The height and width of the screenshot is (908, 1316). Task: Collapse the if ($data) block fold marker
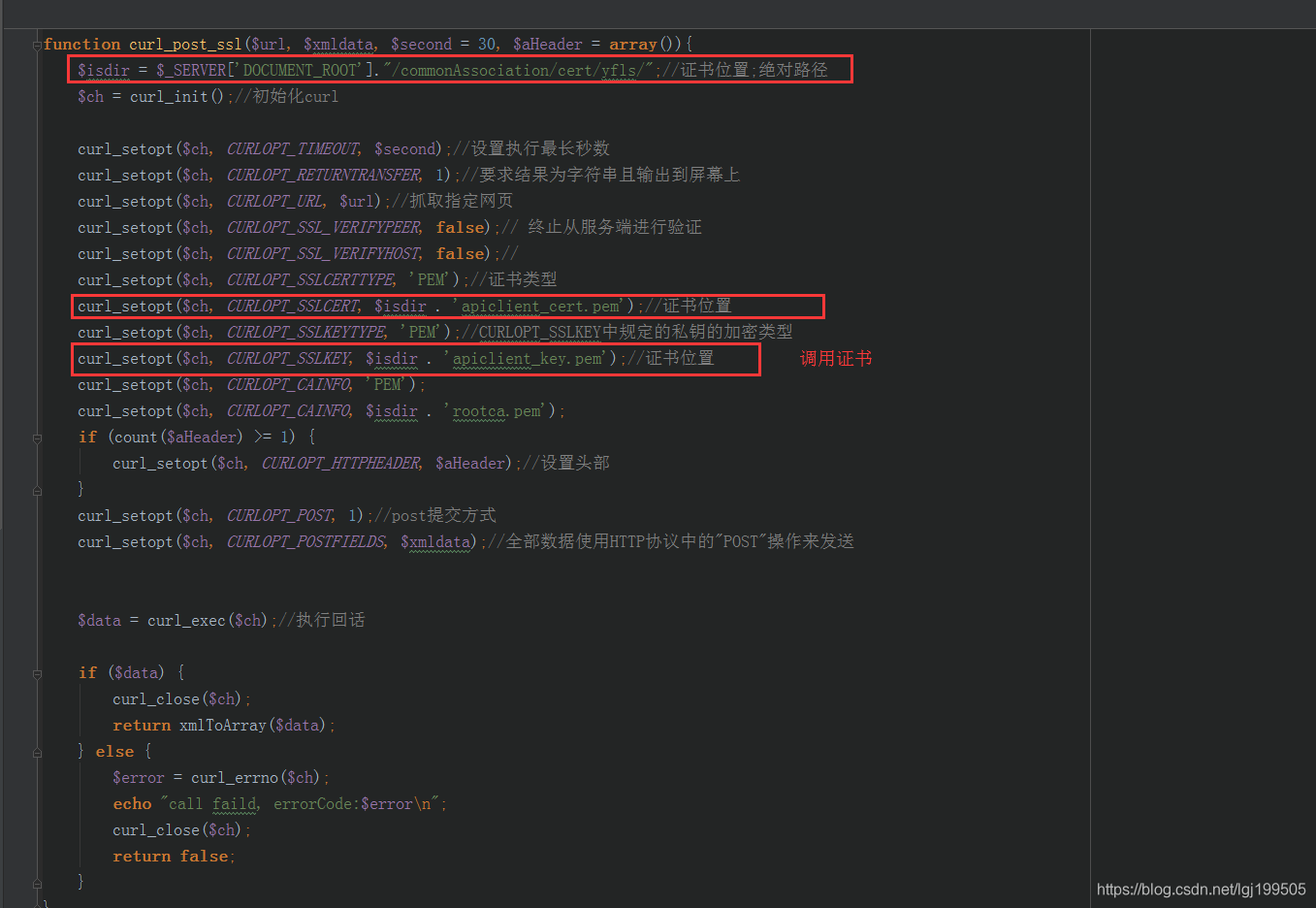pos(37,674)
